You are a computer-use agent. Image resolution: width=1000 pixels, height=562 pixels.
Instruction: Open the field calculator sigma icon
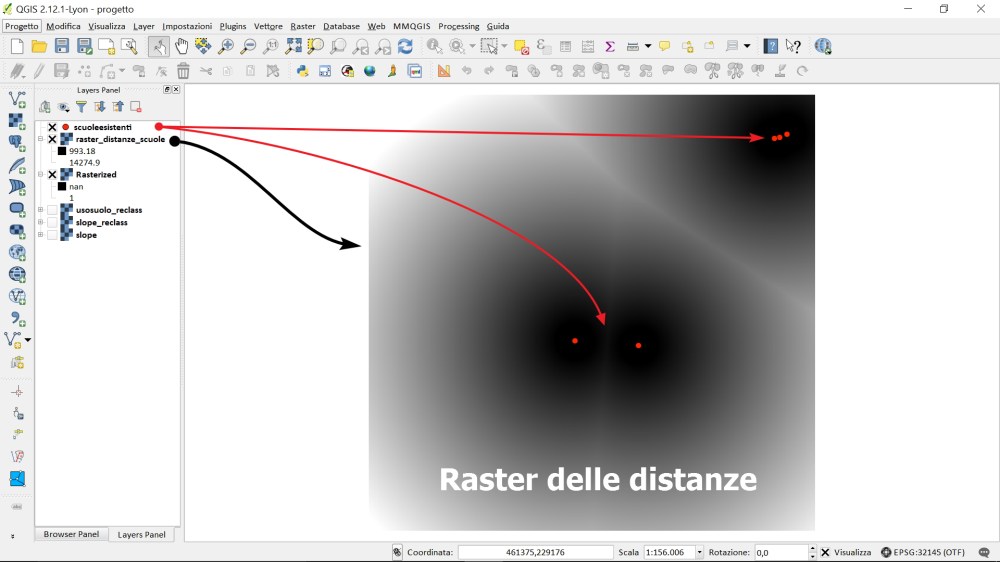pos(610,46)
